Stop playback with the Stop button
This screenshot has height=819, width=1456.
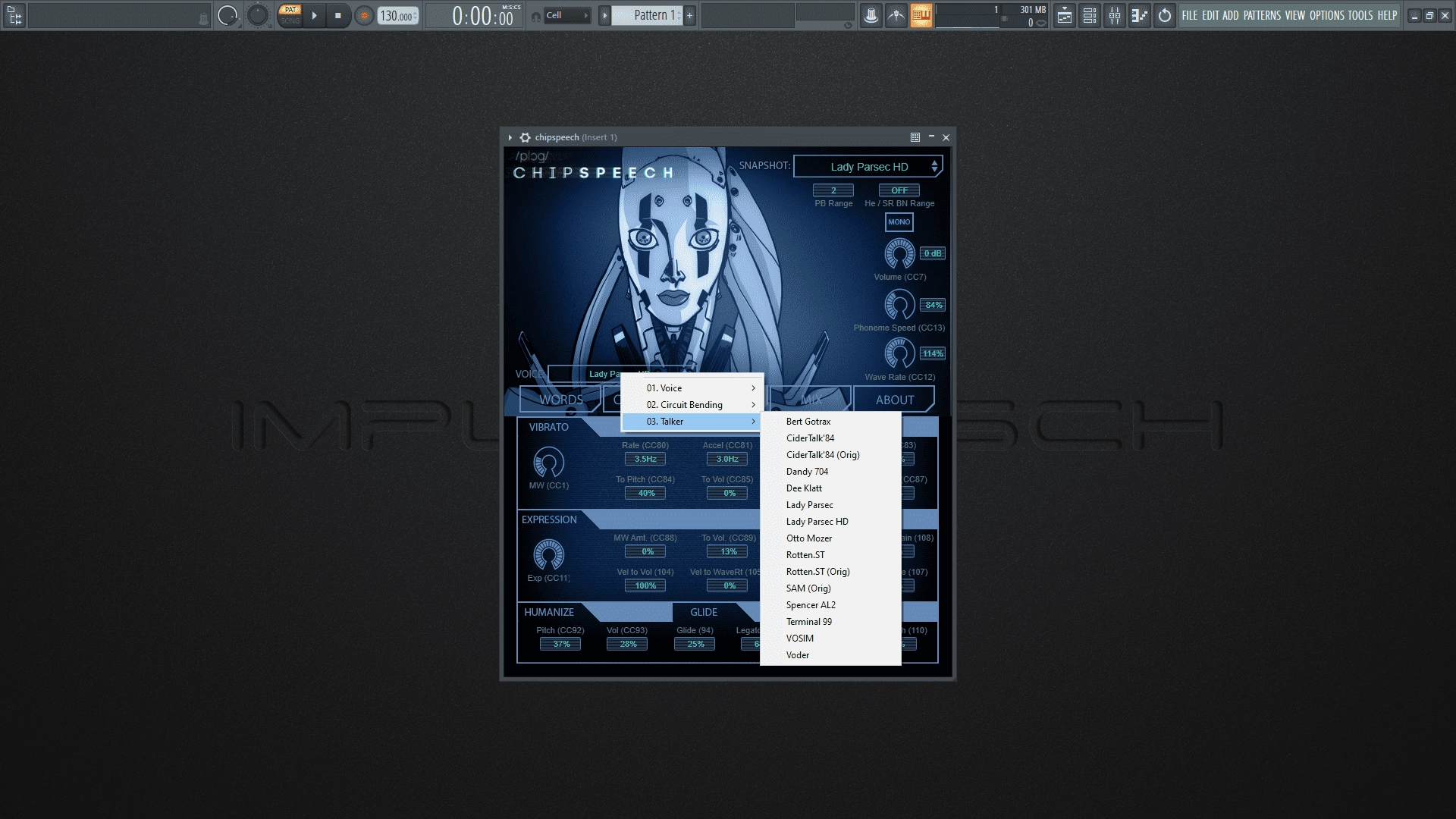coord(338,15)
